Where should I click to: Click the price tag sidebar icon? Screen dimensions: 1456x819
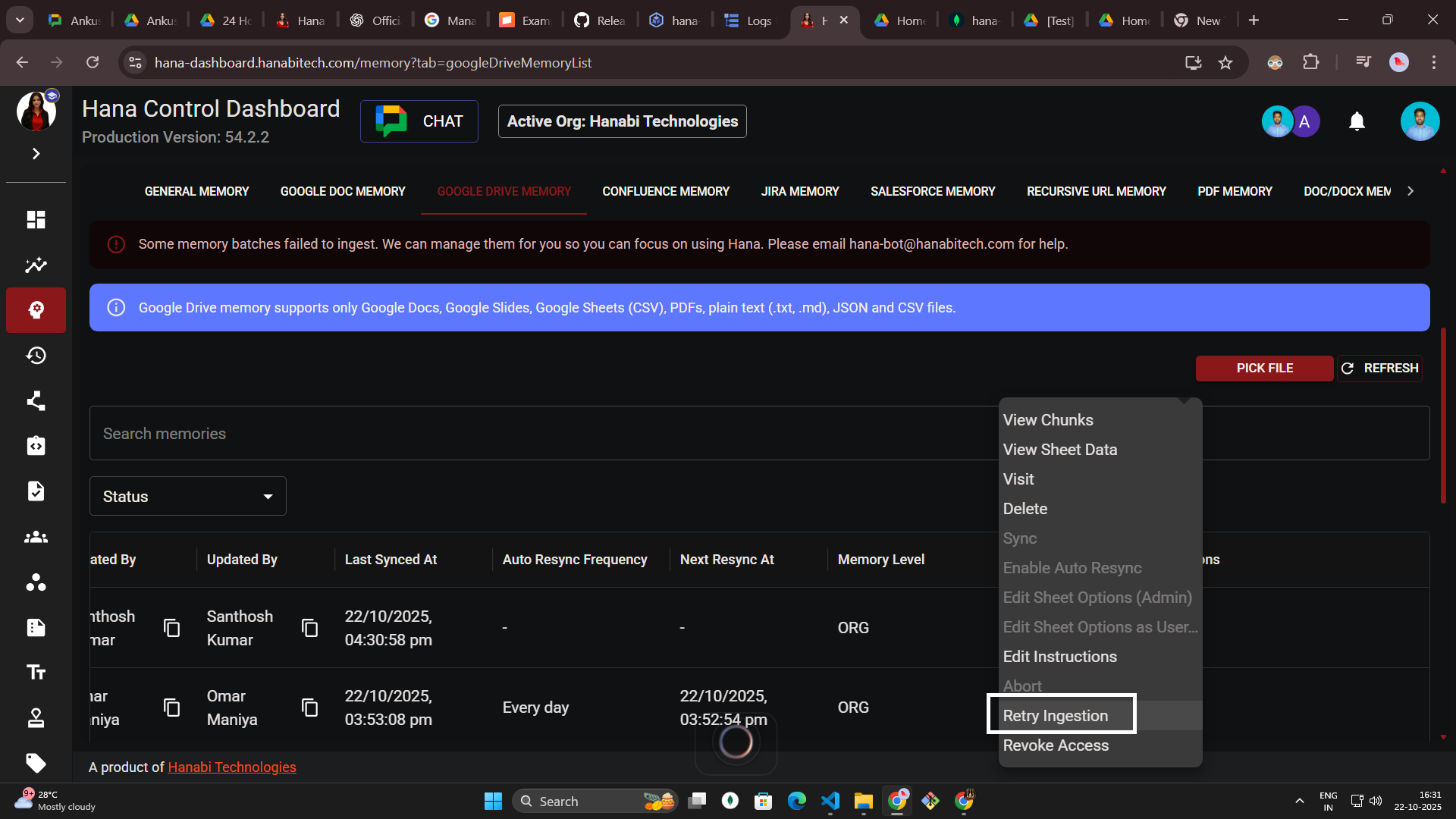[36, 763]
